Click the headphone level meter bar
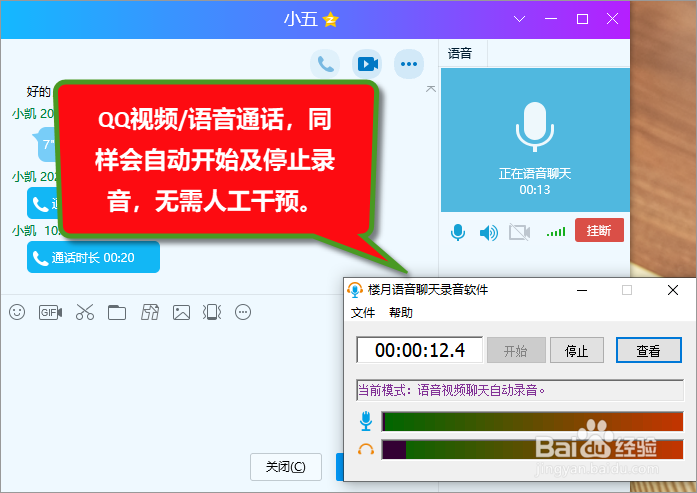This screenshot has width=697, height=493. tap(533, 449)
